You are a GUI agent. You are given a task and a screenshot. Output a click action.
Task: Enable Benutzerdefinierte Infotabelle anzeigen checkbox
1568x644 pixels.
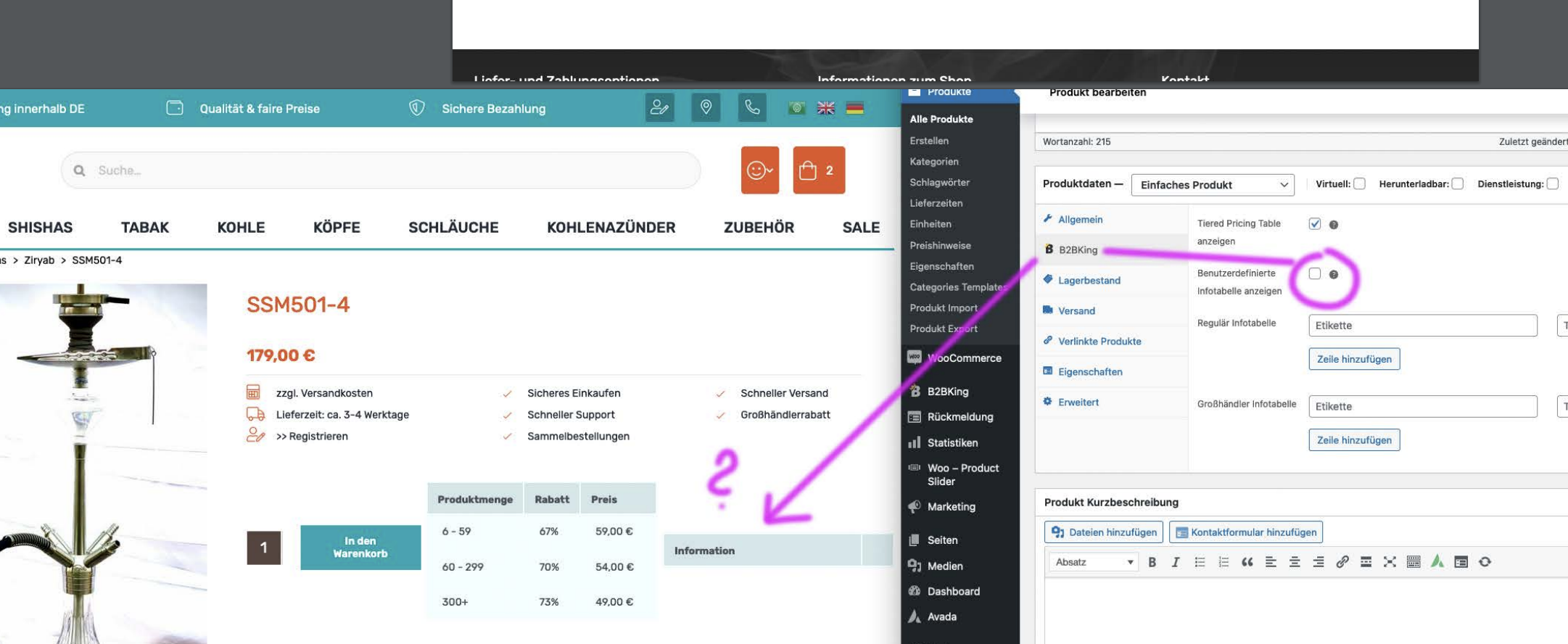click(1315, 273)
